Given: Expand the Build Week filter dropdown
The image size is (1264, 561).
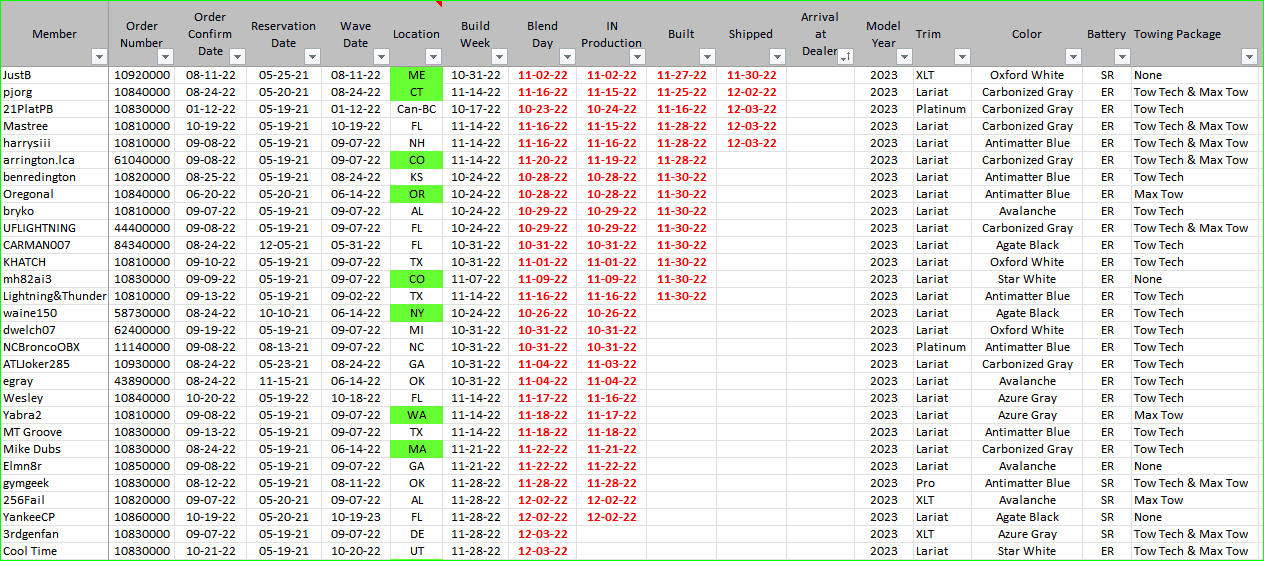Looking at the screenshot, I should click(499, 57).
